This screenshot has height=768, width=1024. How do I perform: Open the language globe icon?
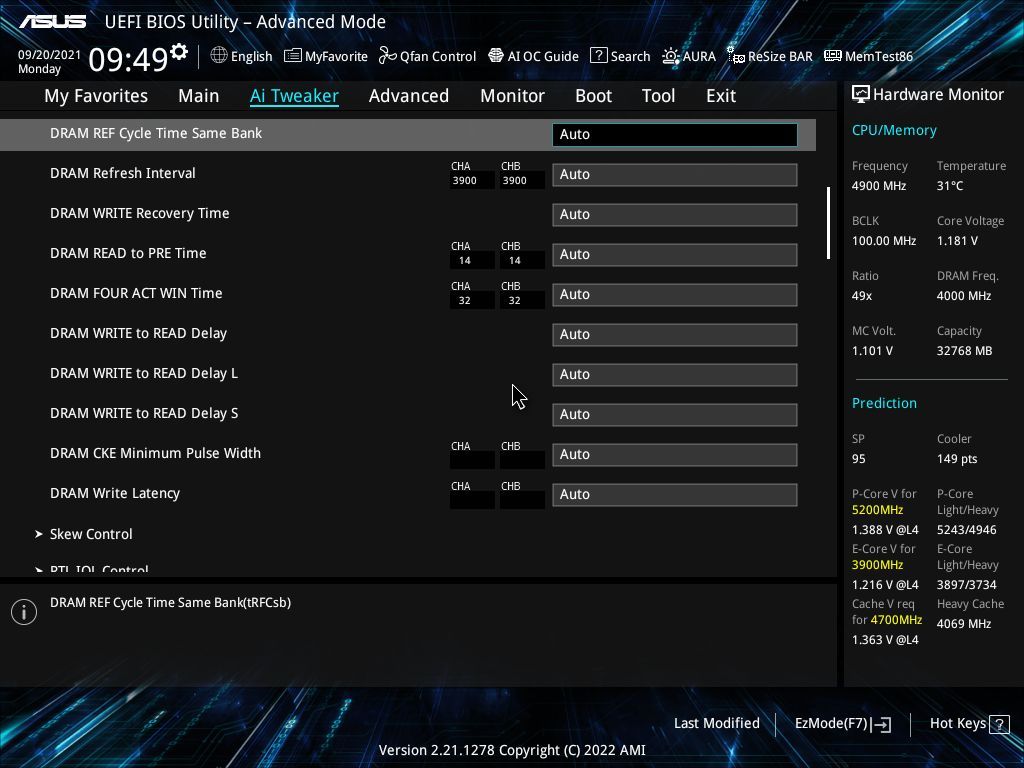click(219, 56)
